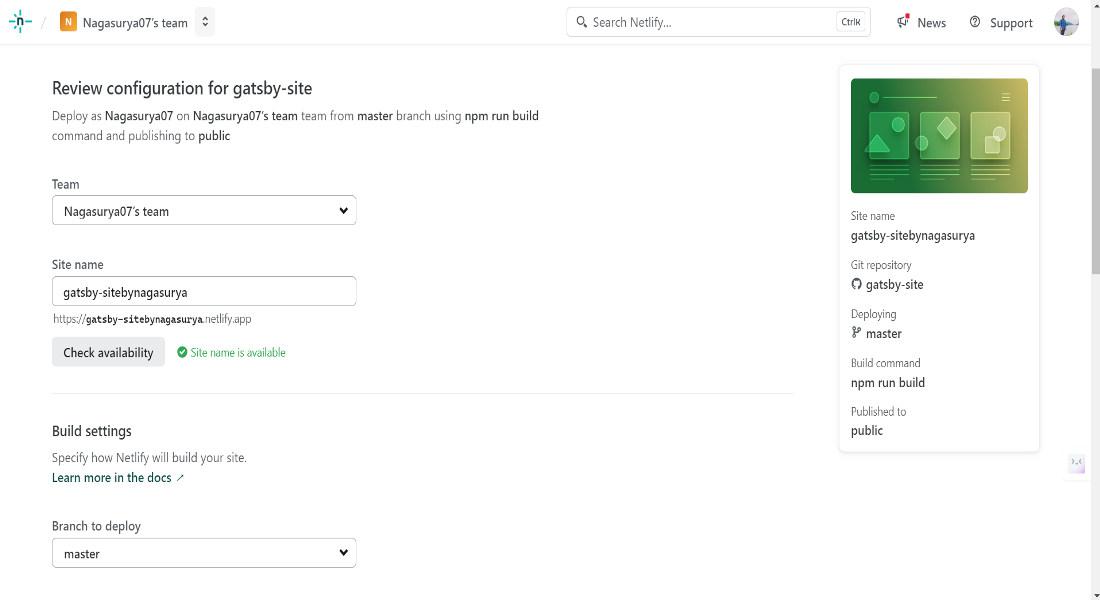Open News by clicking the megaphone icon
Viewport: 1100px width, 600px height.
point(902,22)
